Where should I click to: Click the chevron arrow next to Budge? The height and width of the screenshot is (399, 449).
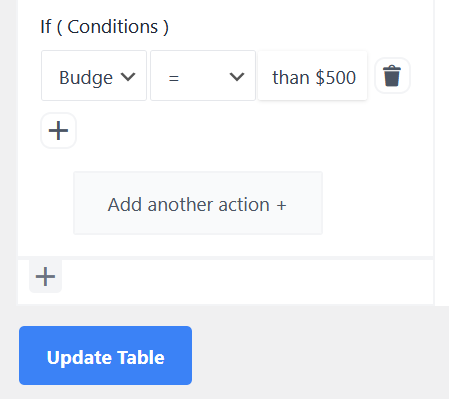coord(128,77)
